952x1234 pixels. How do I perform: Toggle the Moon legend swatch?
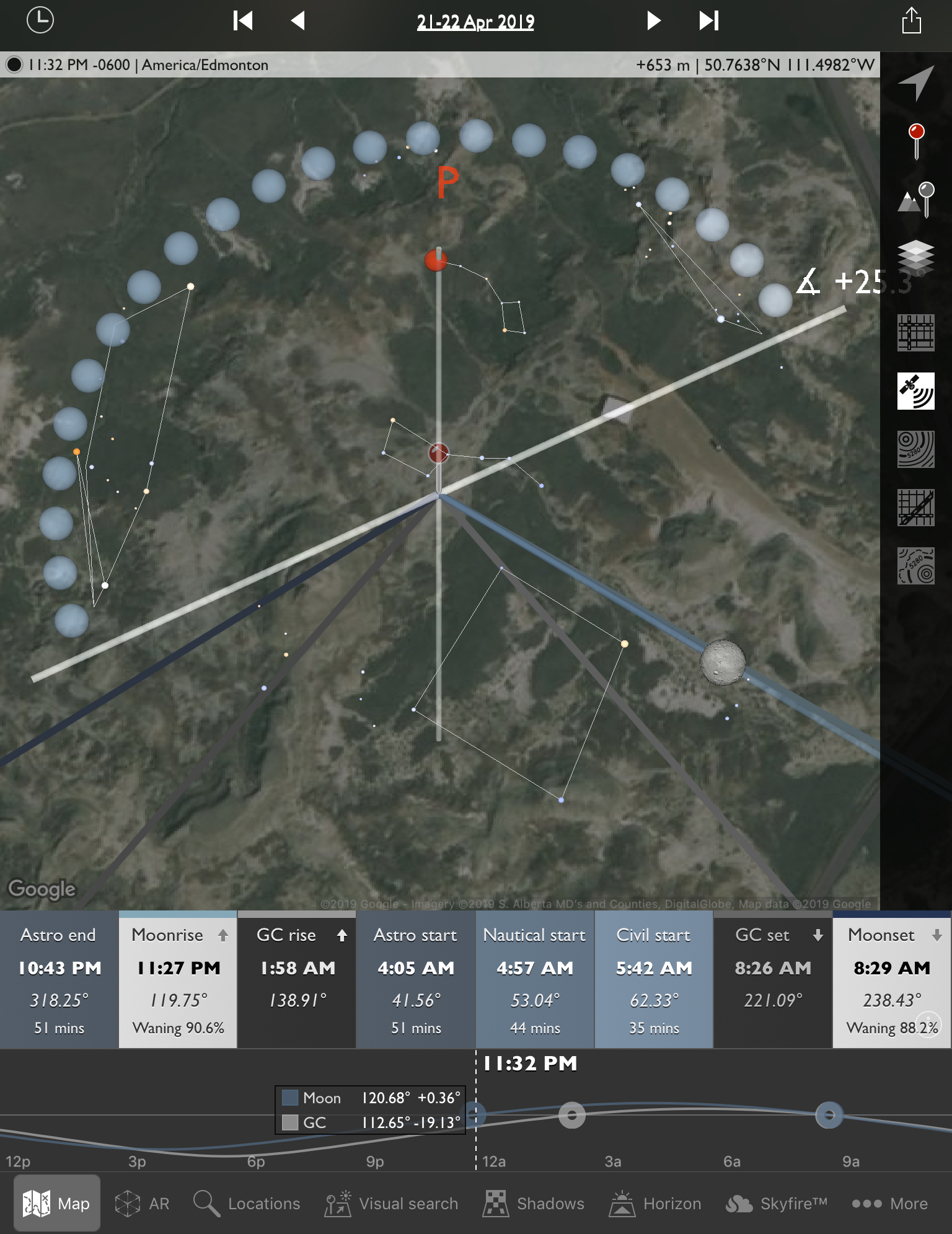click(290, 1098)
